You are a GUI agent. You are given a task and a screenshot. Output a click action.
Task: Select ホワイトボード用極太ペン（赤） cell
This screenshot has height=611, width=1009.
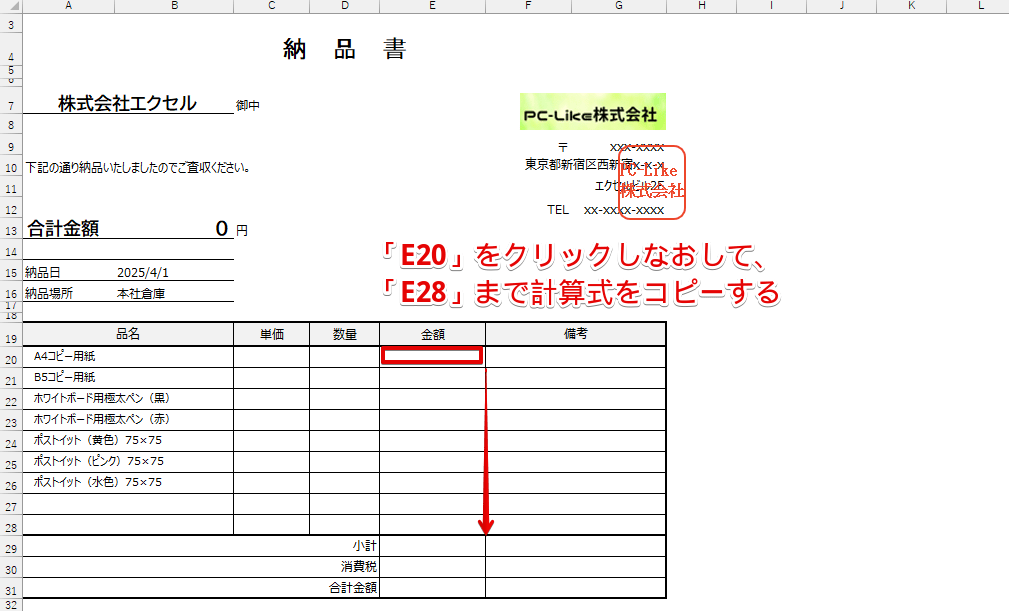point(128,419)
